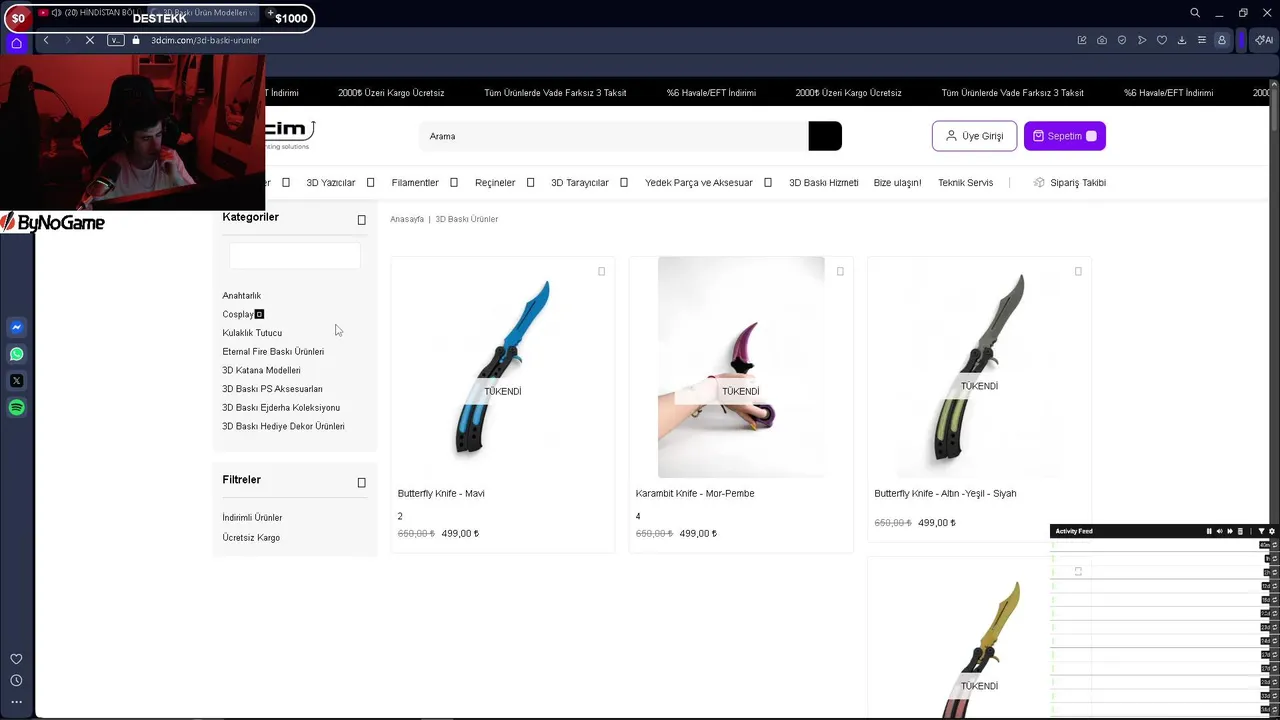Screen dimensions: 1280x720
Task: Expand 3D Tarayıcılar menu dropdown
Action: (x=624, y=183)
